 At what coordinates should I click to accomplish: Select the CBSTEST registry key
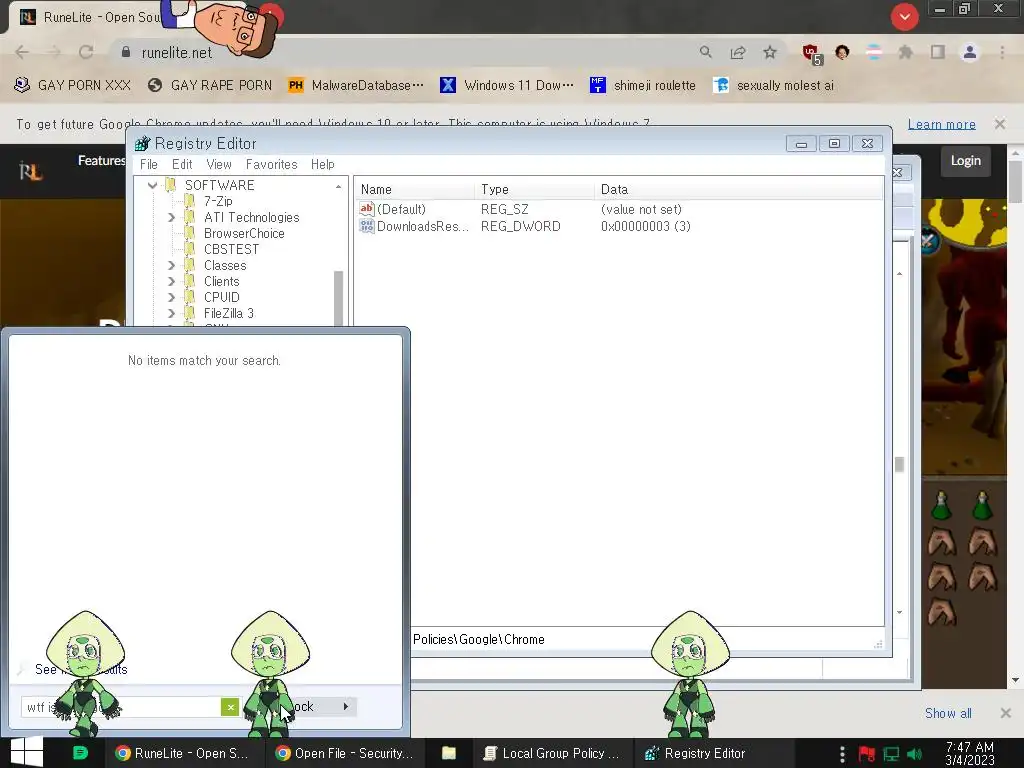point(231,249)
